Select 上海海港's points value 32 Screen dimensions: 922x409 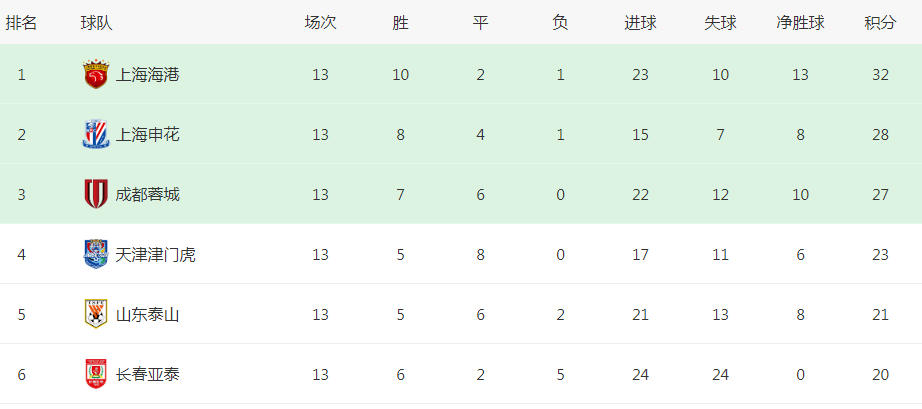coord(880,75)
